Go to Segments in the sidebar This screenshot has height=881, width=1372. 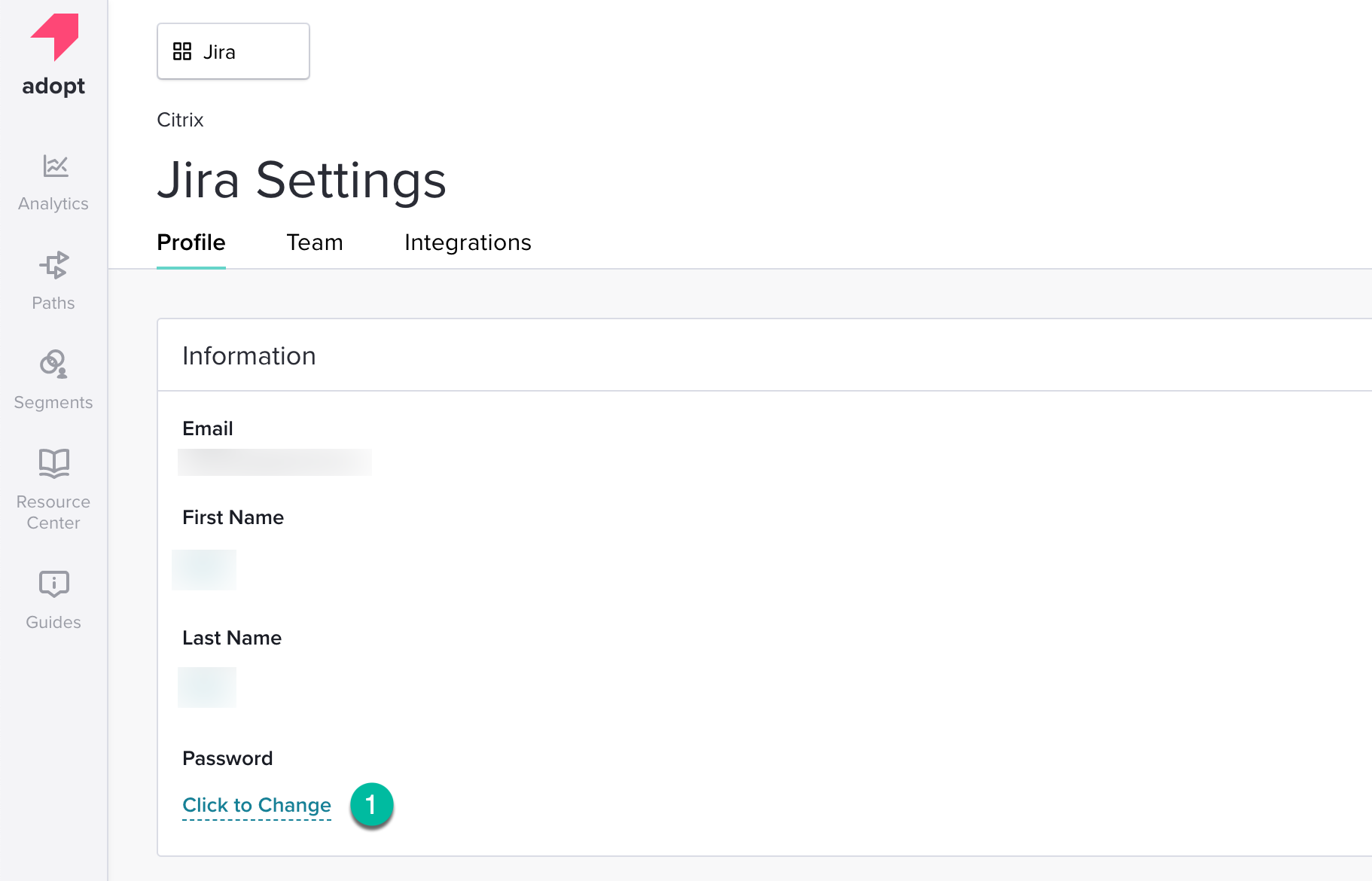53,380
